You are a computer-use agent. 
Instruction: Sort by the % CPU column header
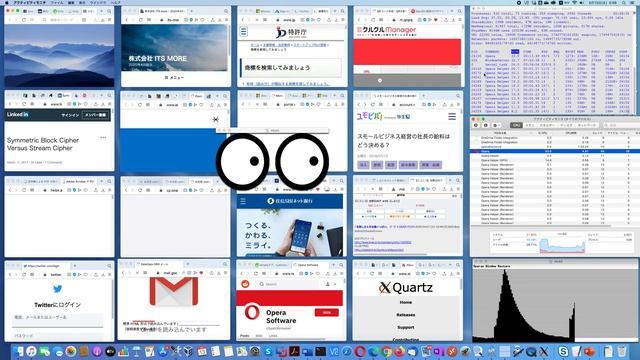(x=542, y=133)
